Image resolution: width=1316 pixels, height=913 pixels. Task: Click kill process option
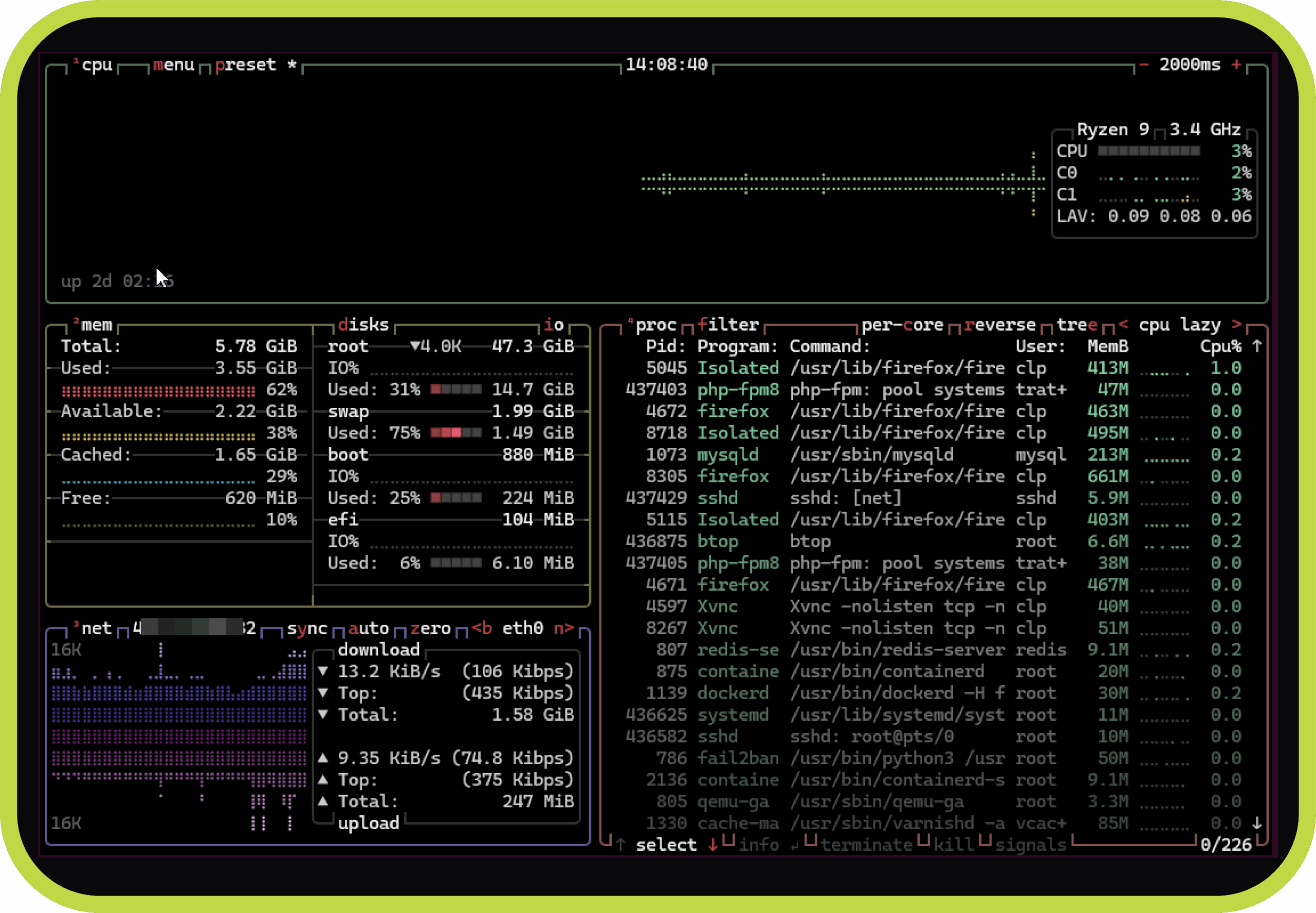point(954,845)
